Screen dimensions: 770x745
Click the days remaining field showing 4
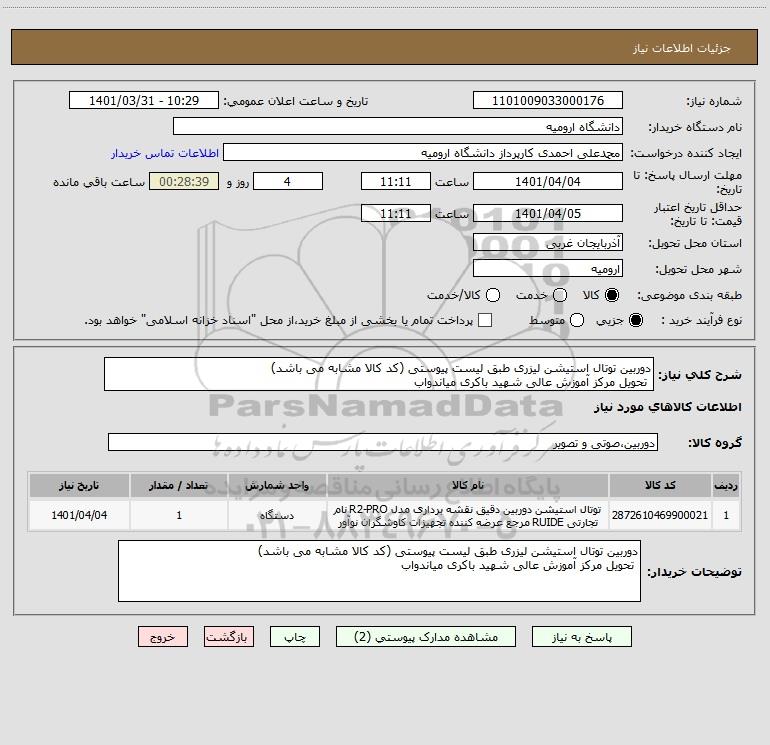tap(288, 182)
